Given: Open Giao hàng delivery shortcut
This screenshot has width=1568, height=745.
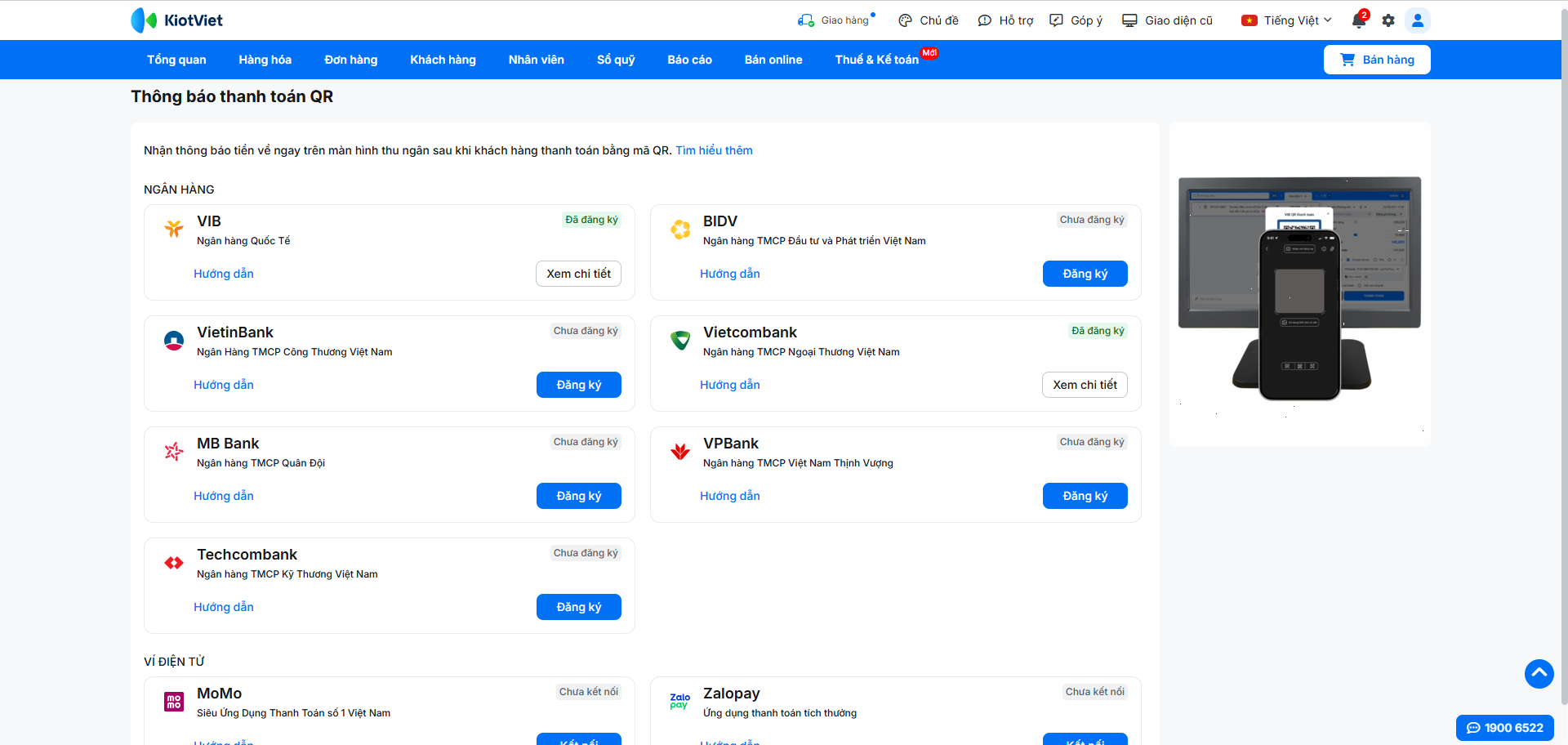Looking at the screenshot, I should [x=836, y=20].
